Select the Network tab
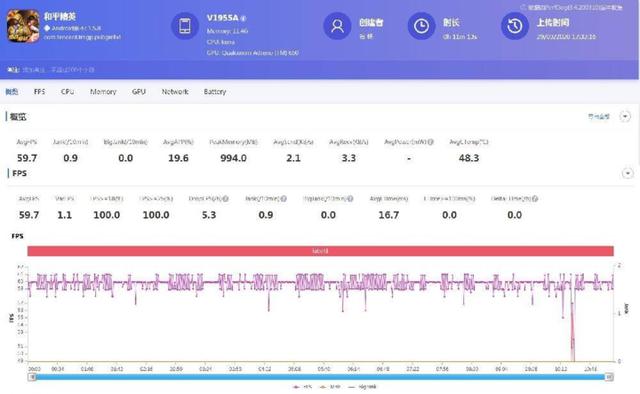The image size is (640, 394). (175, 91)
